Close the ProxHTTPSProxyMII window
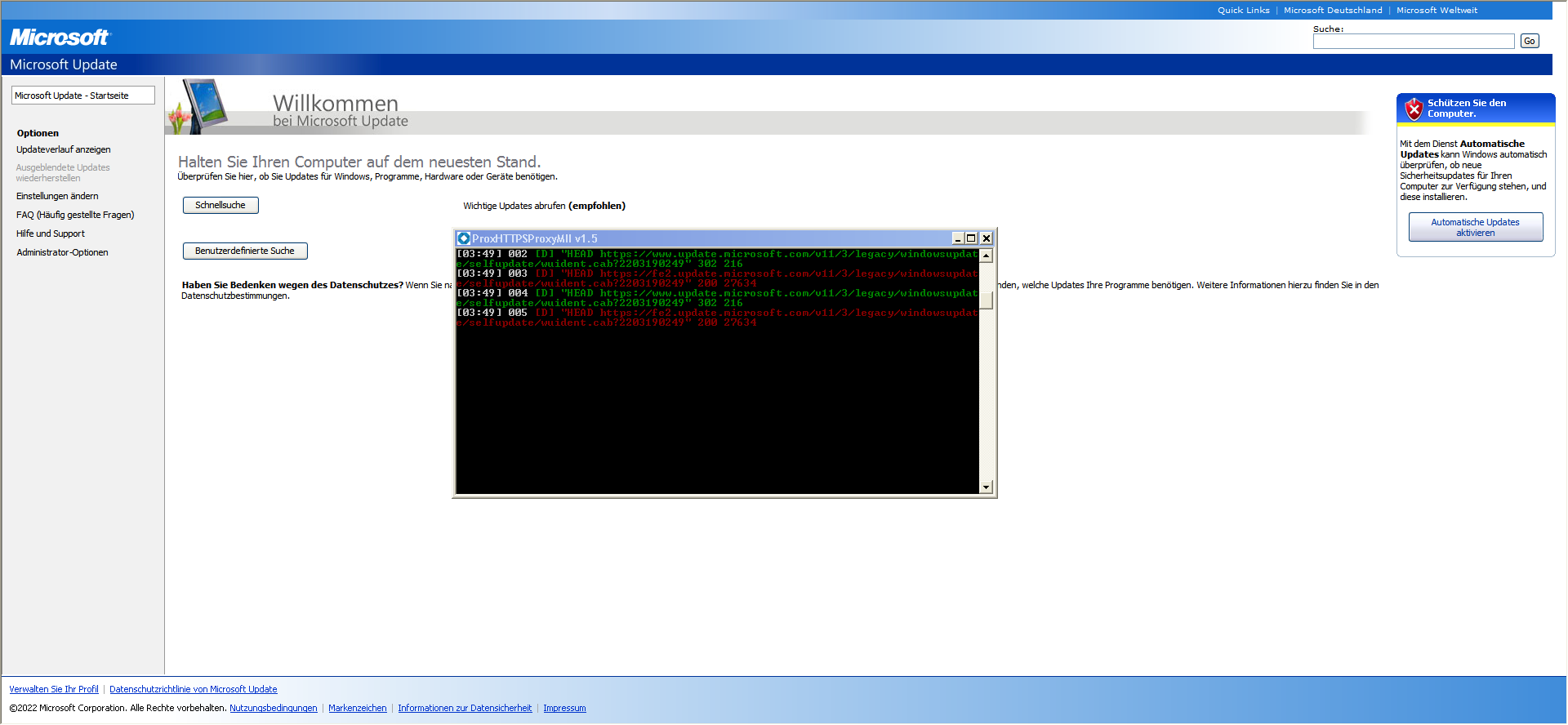1568x725 pixels. 986,238
